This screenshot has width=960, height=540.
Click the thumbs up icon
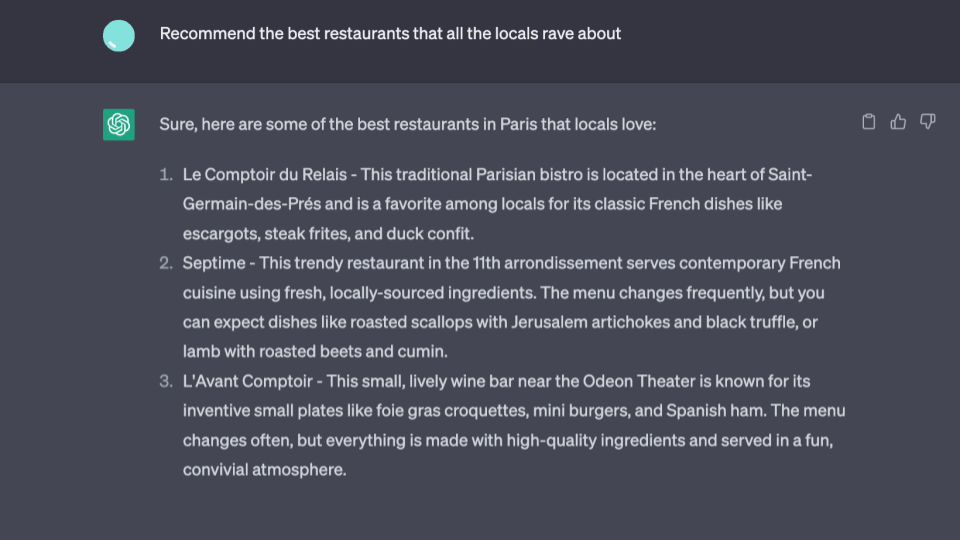click(898, 122)
